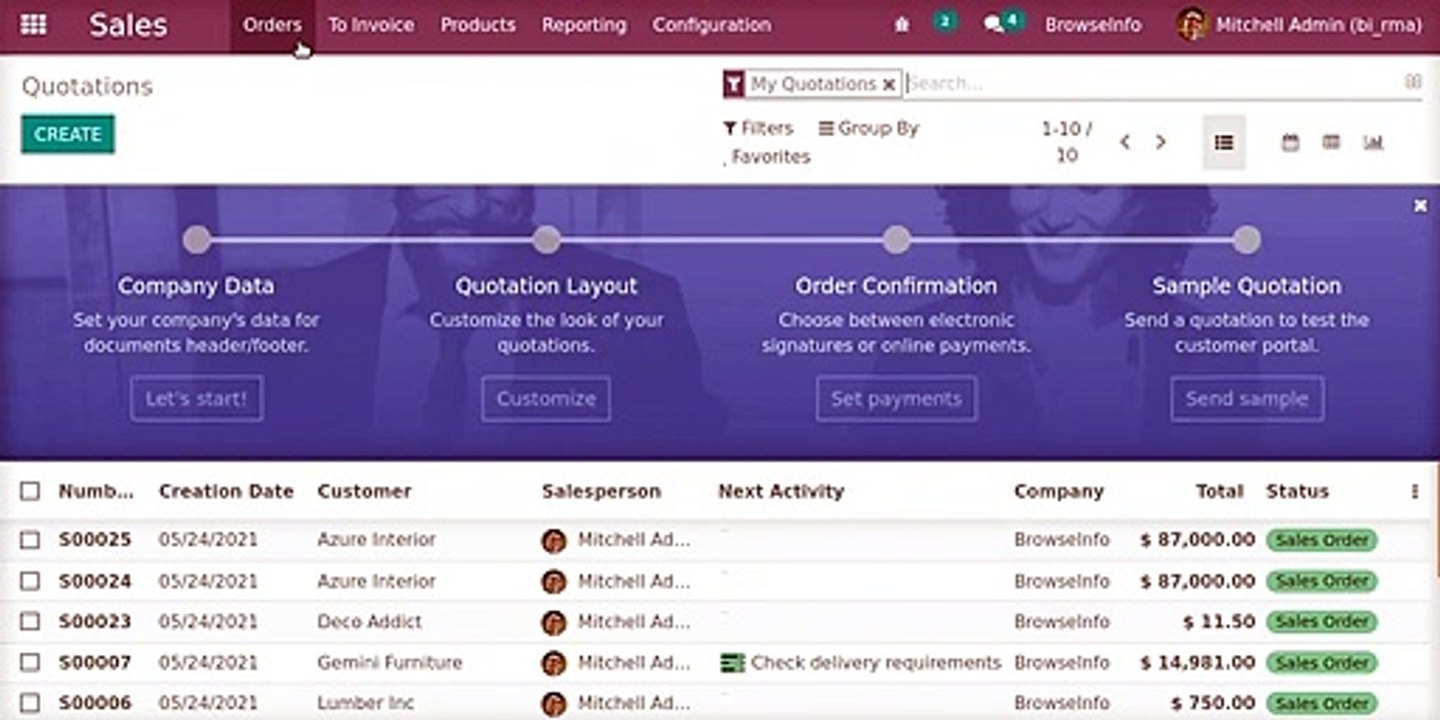Click the Let's start! button

click(x=196, y=398)
